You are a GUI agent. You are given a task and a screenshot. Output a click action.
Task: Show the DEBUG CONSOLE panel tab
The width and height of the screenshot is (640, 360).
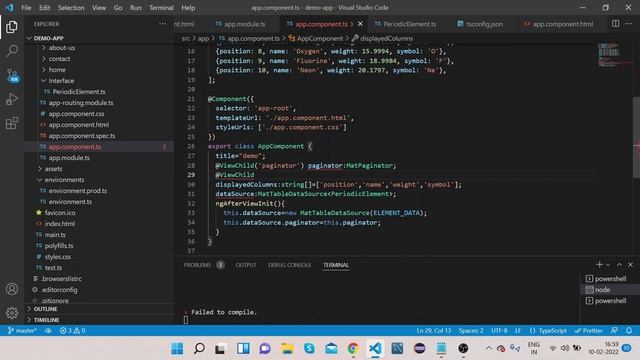coord(289,265)
